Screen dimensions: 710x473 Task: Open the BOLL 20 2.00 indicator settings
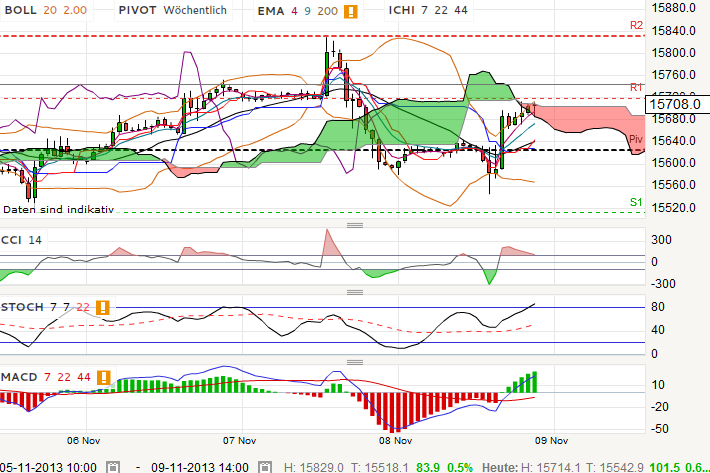(x=46, y=10)
